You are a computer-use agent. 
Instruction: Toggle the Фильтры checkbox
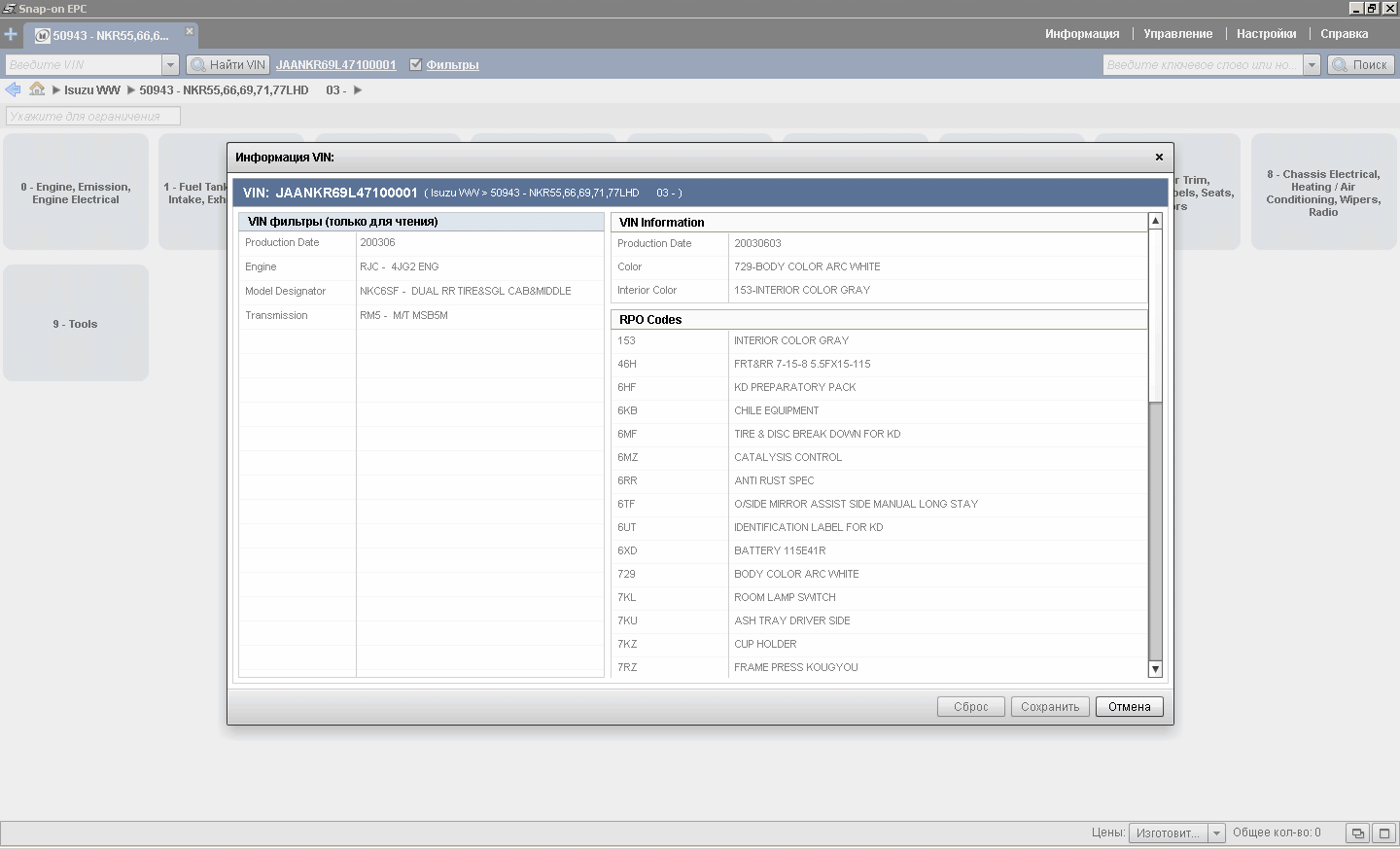coord(416,65)
